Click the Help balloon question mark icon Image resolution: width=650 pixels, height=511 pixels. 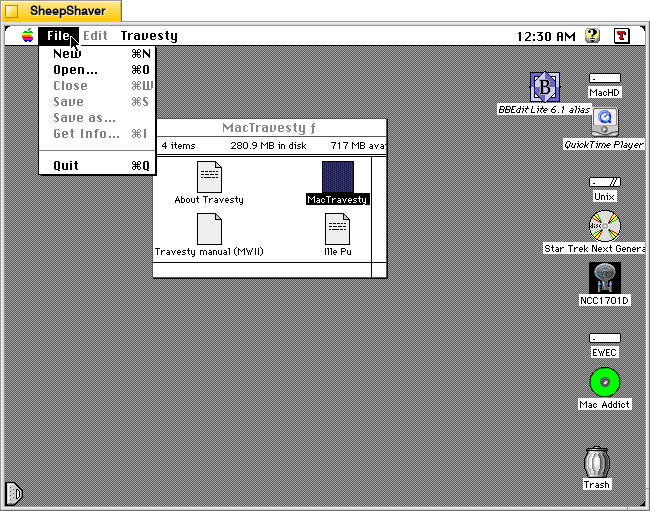(593, 36)
